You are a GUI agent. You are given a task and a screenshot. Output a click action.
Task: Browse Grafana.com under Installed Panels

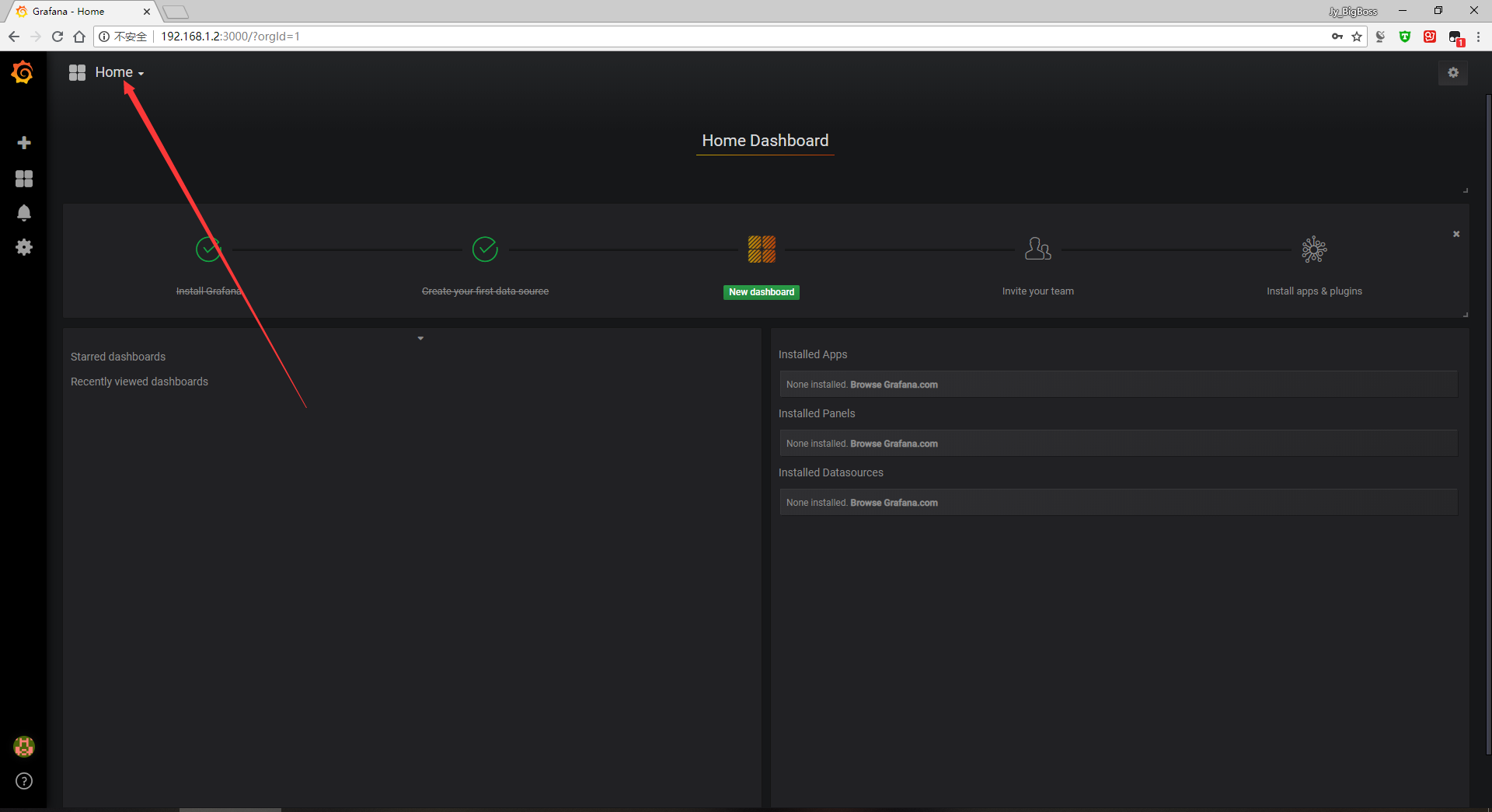click(x=894, y=444)
